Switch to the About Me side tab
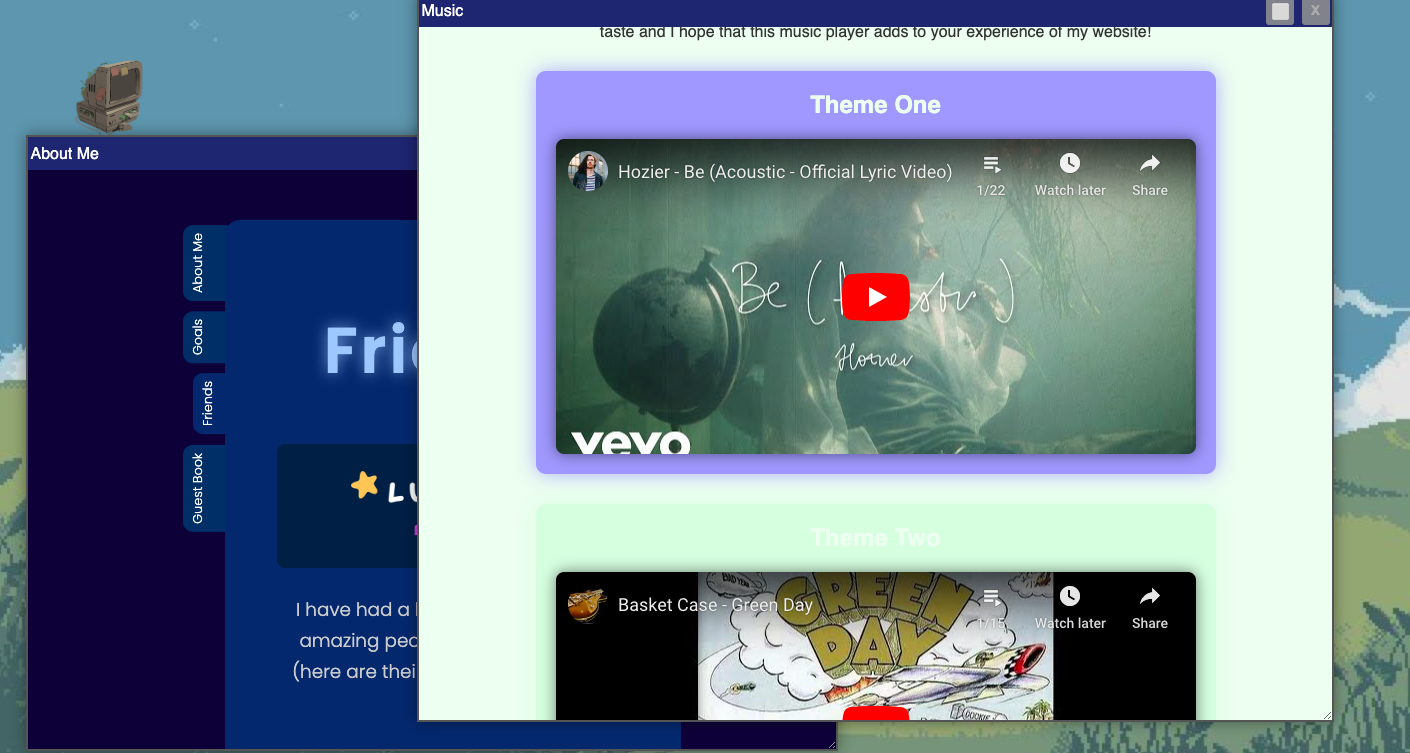Image resolution: width=1410 pixels, height=753 pixels. tap(198, 262)
